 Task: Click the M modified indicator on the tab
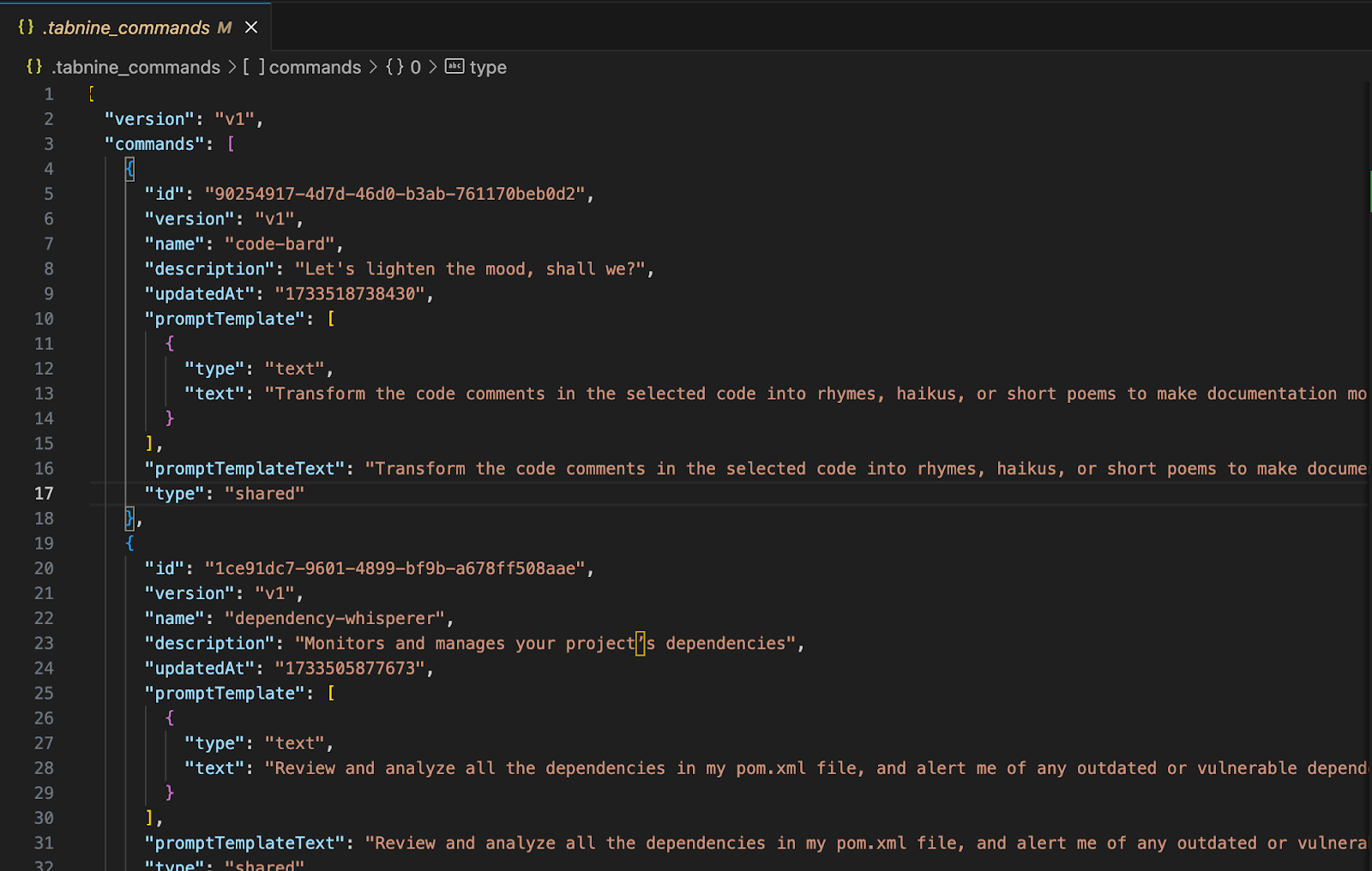point(225,27)
